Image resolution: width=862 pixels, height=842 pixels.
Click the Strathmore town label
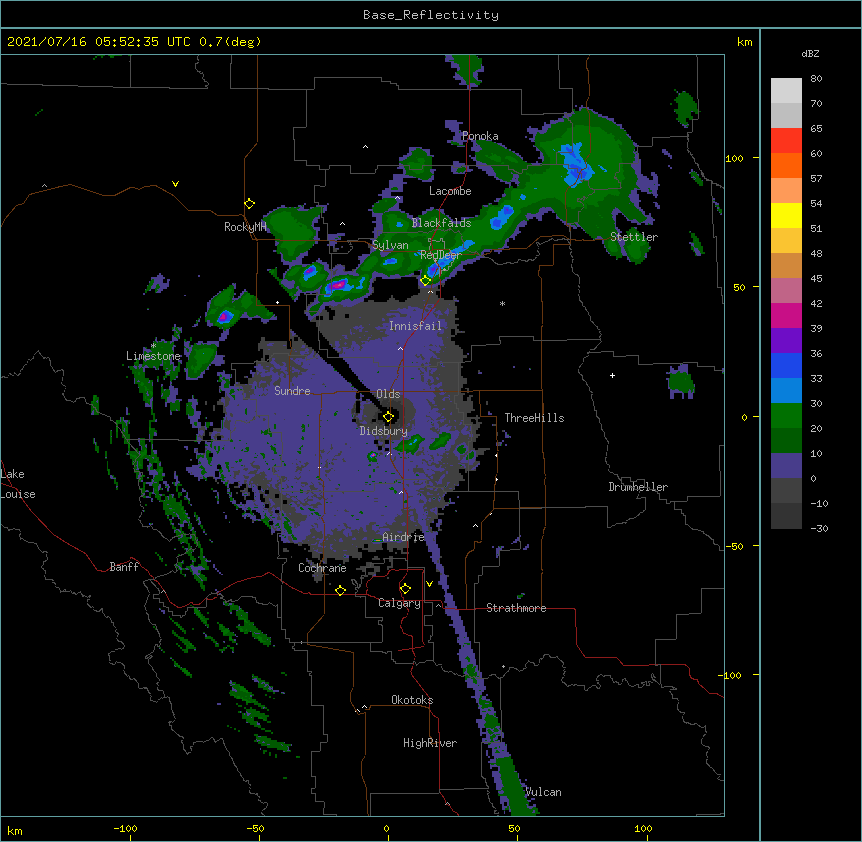[516, 608]
